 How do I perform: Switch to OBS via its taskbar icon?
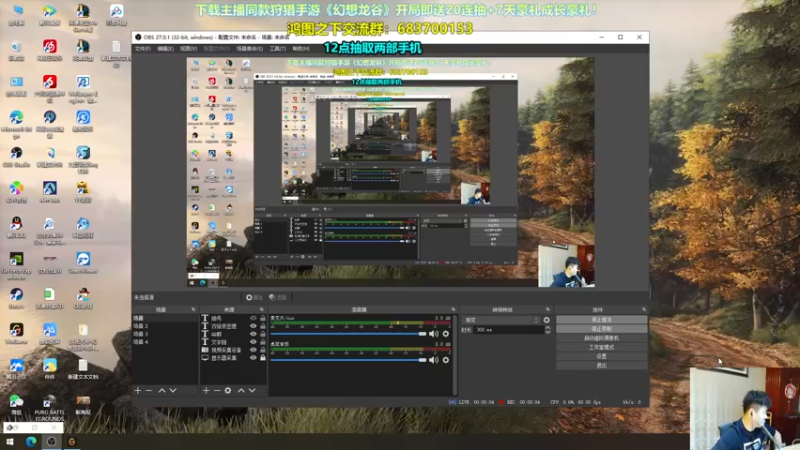pos(52,442)
